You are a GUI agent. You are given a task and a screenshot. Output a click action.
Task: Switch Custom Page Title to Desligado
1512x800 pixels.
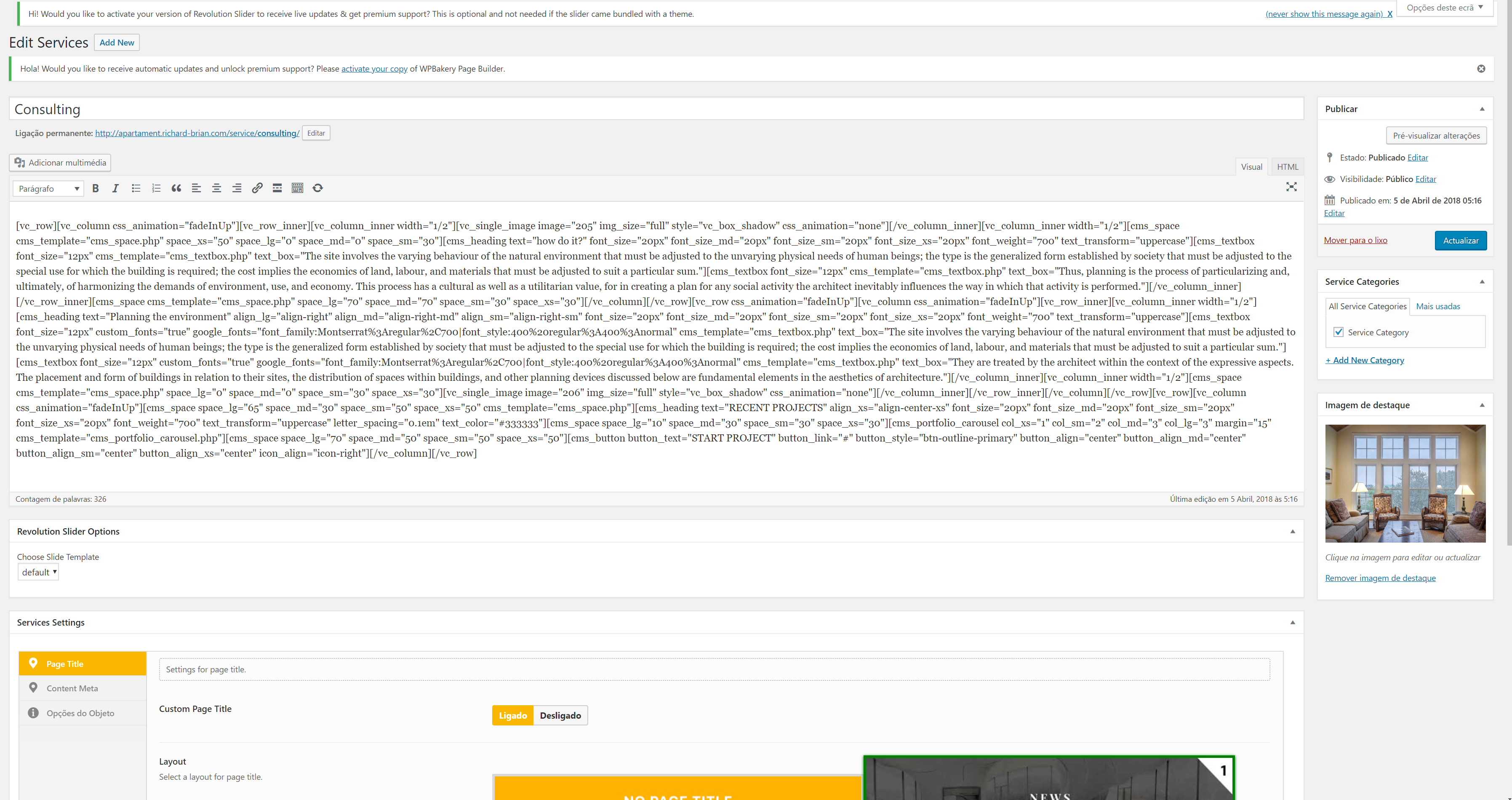pos(560,715)
